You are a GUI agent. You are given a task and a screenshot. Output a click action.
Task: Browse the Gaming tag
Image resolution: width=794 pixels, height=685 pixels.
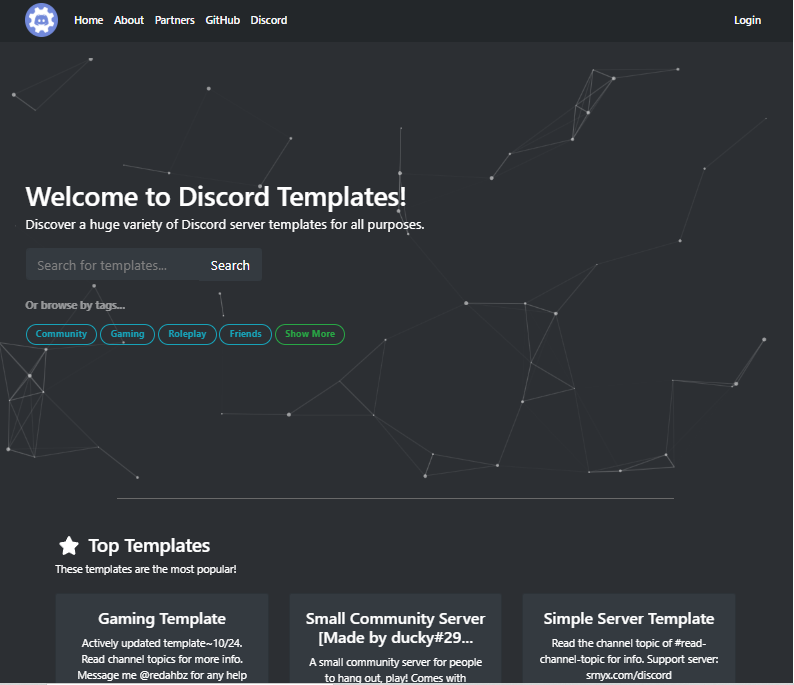point(128,334)
